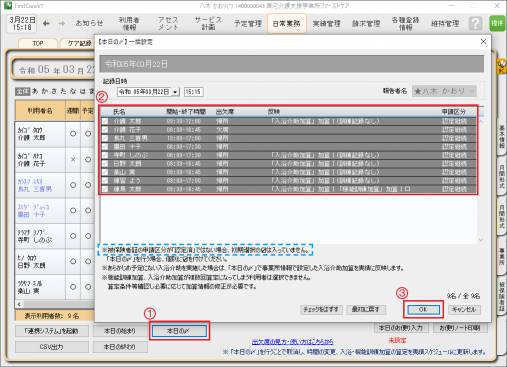Select 介護 太郎 in background user list
The height and width of the screenshot is (367, 507).
pyautogui.click(x=40, y=134)
